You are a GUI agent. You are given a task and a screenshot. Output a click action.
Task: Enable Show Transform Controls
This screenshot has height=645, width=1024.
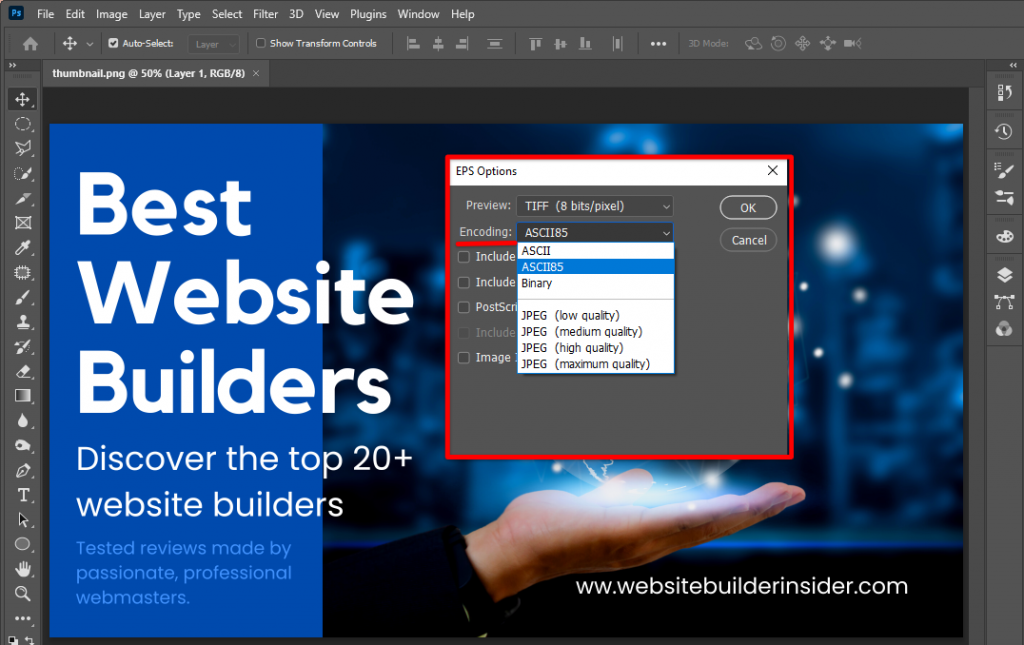click(x=261, y=43)
